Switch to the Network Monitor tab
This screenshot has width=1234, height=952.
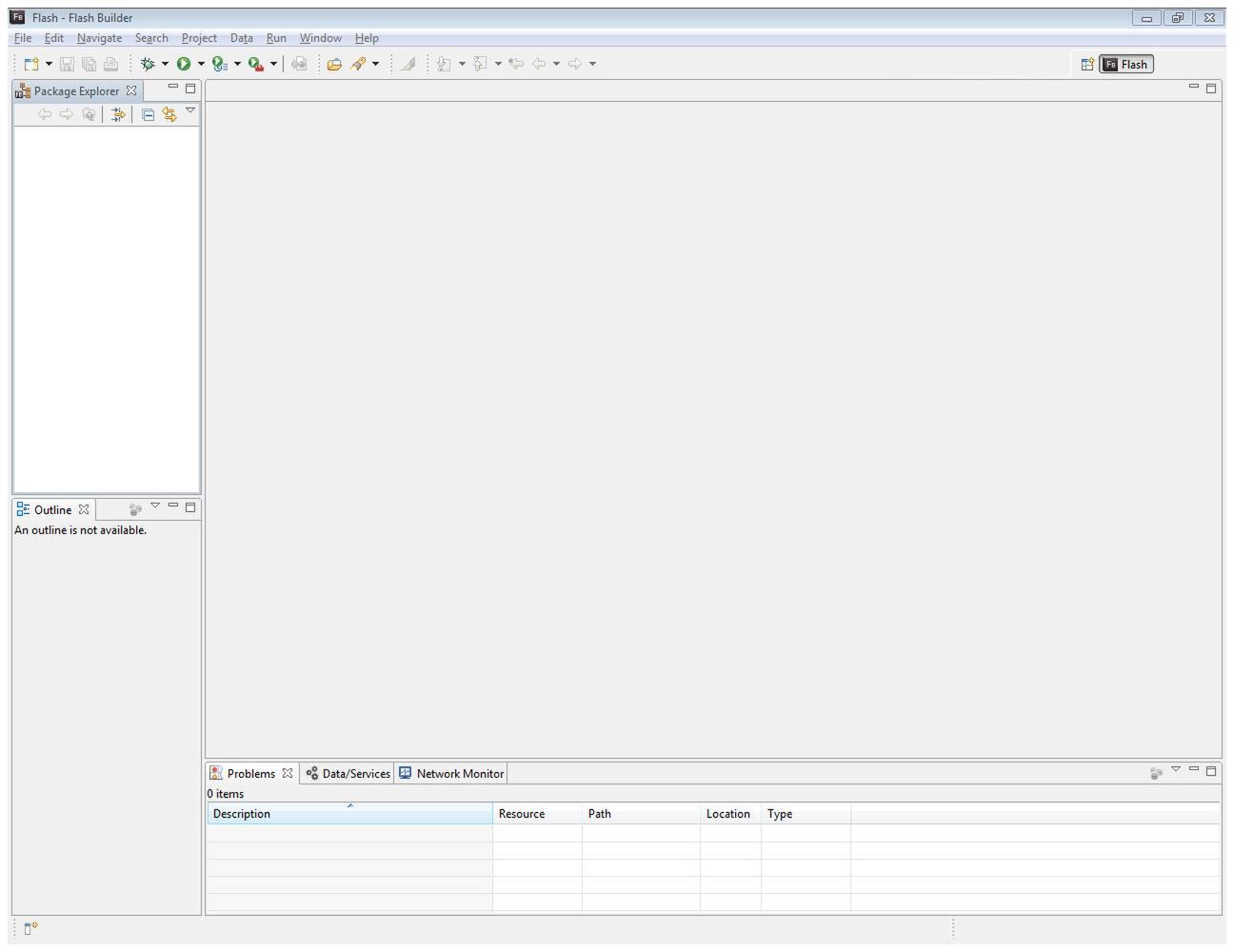pyautogui.click(x=451, y=774)
